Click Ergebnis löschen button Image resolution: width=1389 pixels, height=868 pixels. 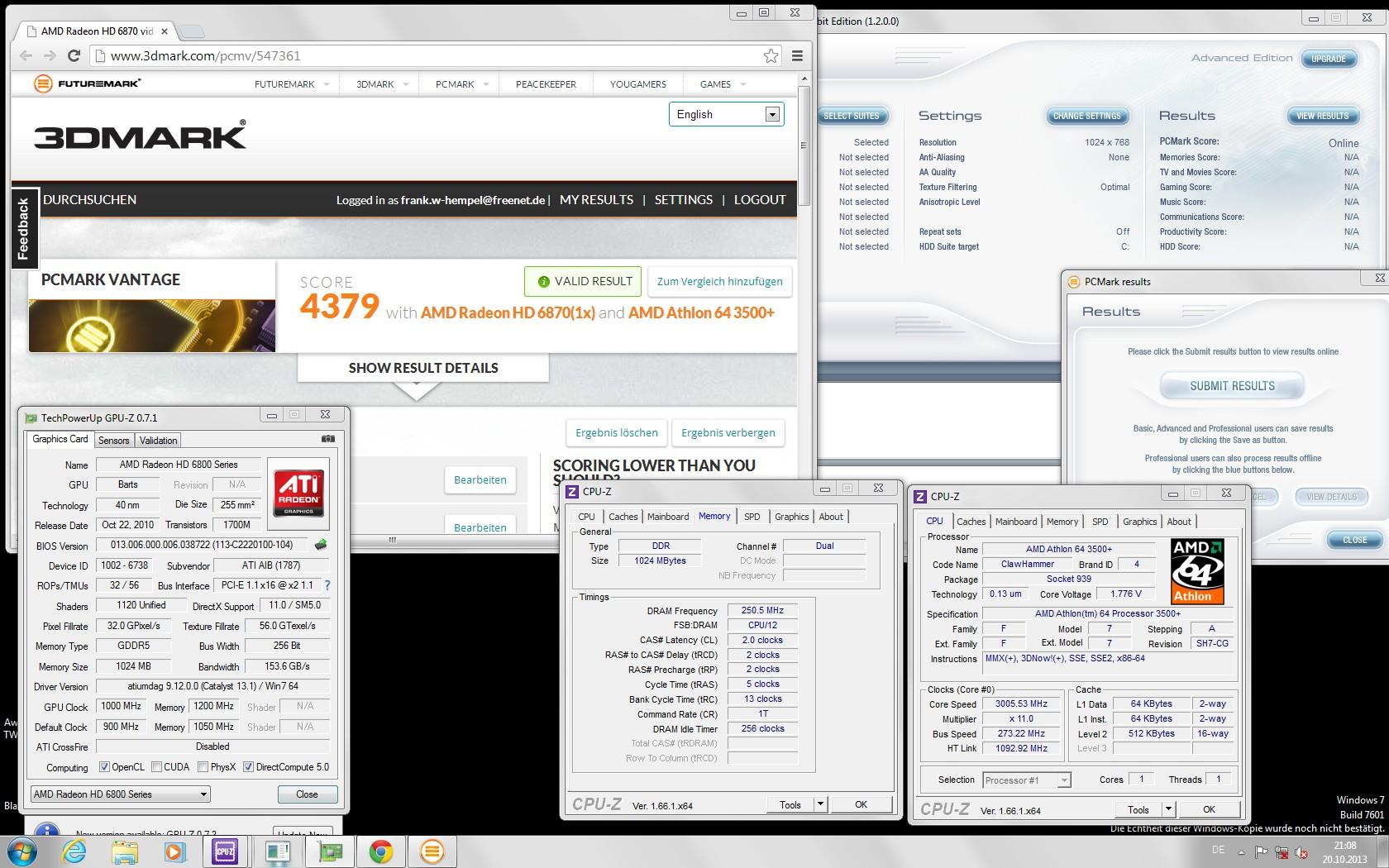coord(617,432)
